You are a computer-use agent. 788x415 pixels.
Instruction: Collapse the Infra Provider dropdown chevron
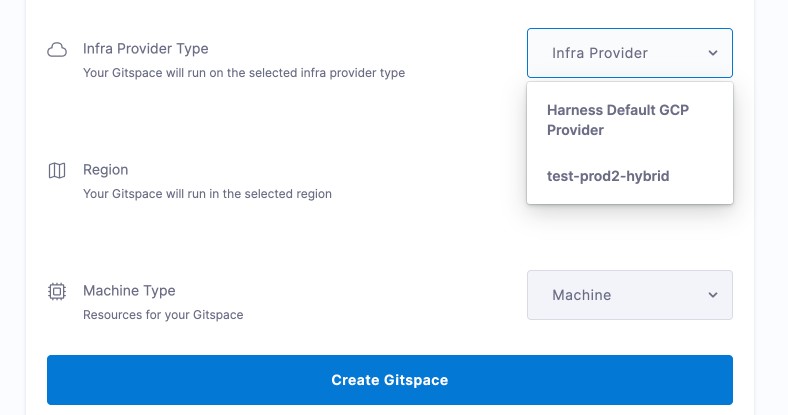pyautogui.click(x=712, y=53)
